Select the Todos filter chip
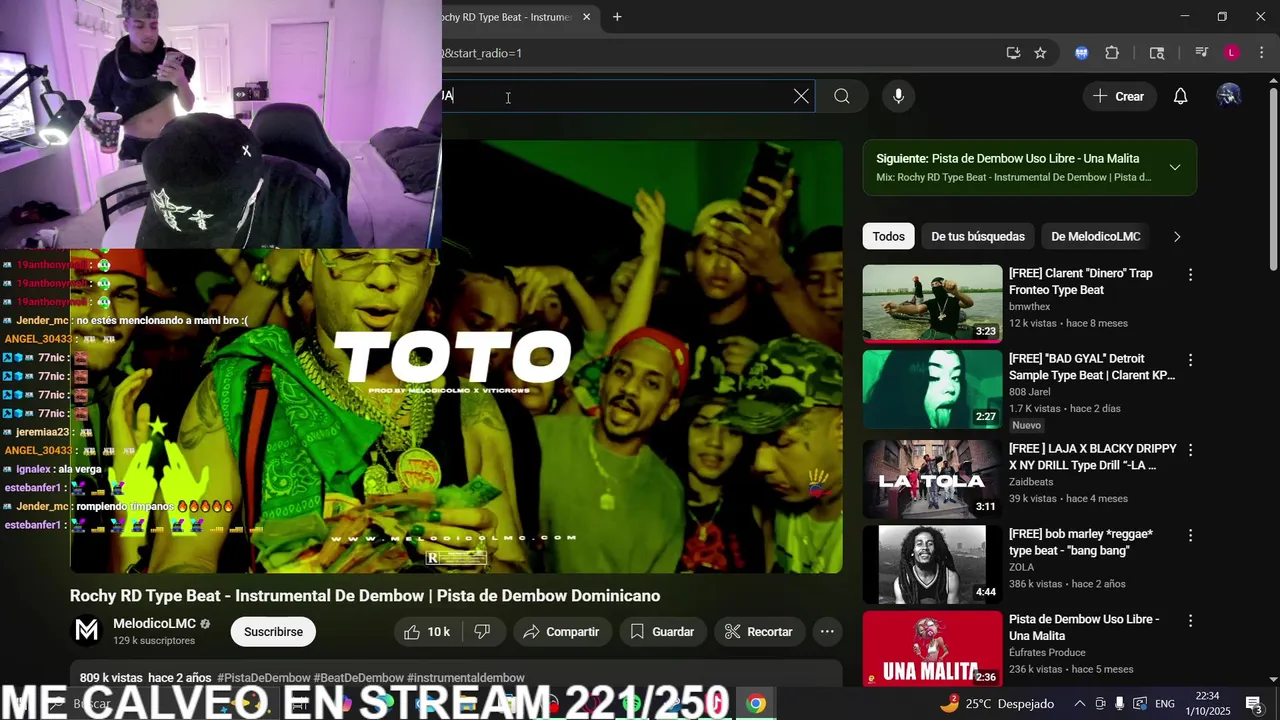 pos(888,237)
